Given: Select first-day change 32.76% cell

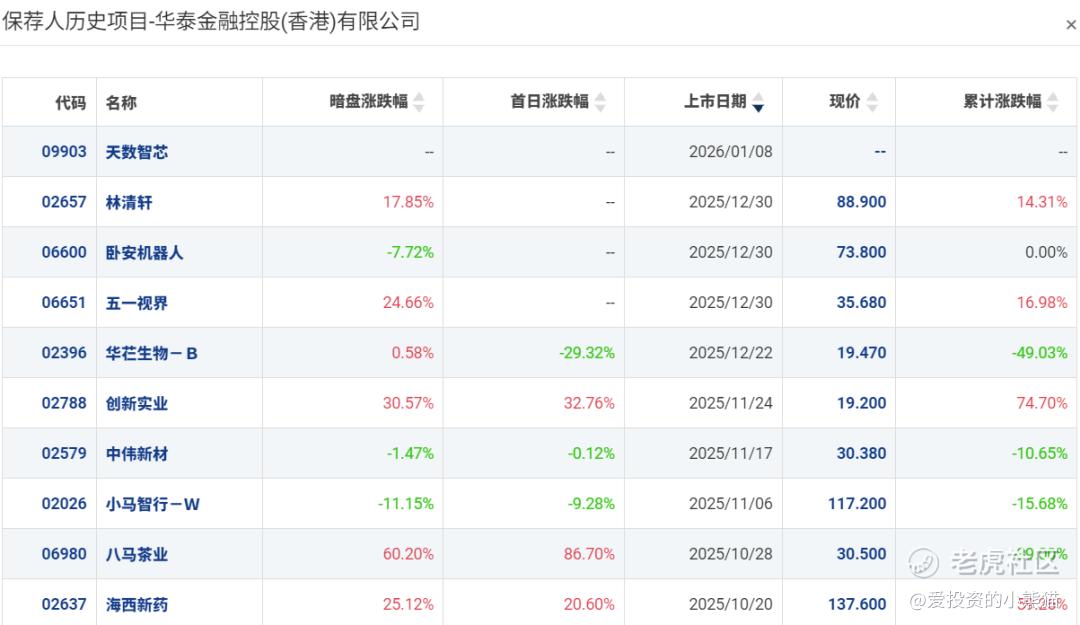Looking at the screenshot, I should click(x=590, y=403).
